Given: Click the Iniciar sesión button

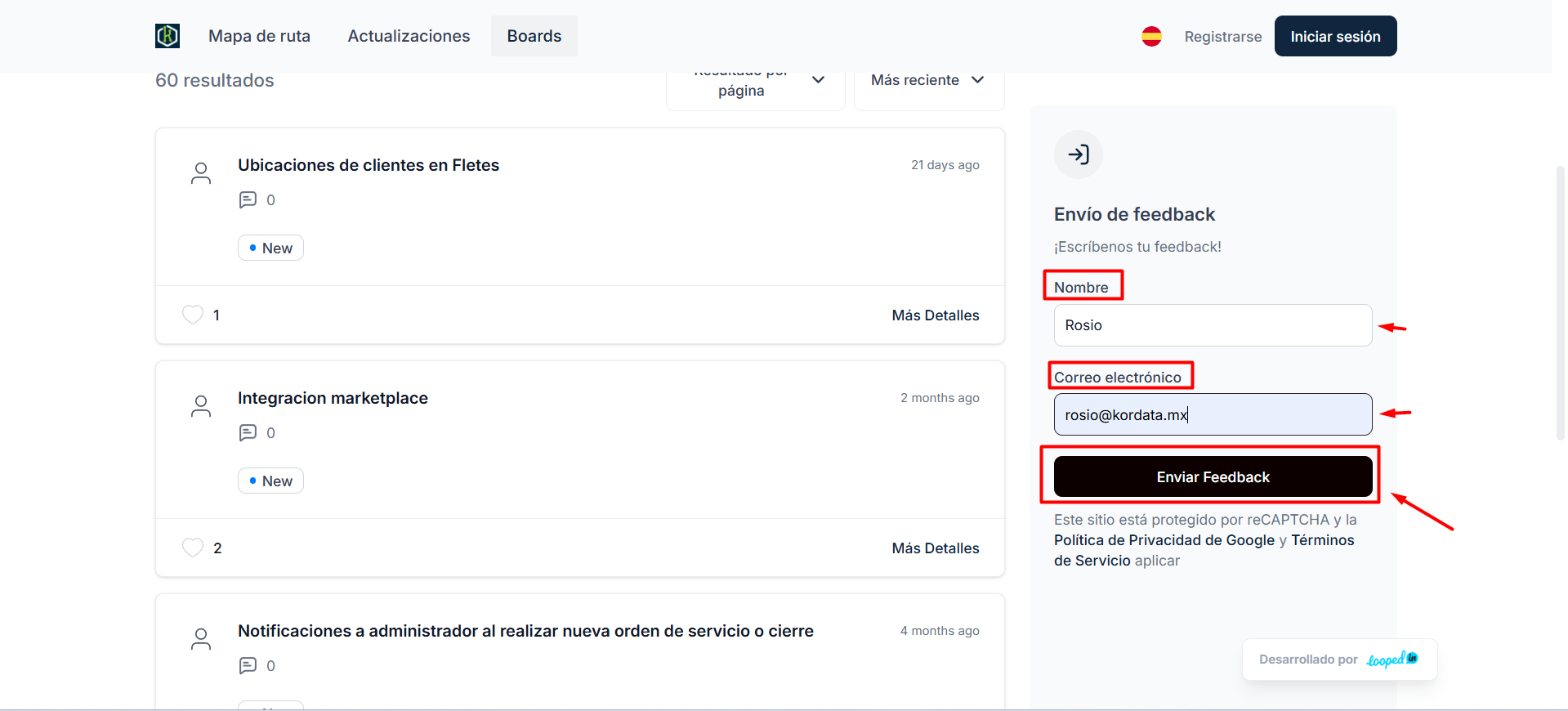Looking at the screenshot, I should click(x=1335, y=36).
